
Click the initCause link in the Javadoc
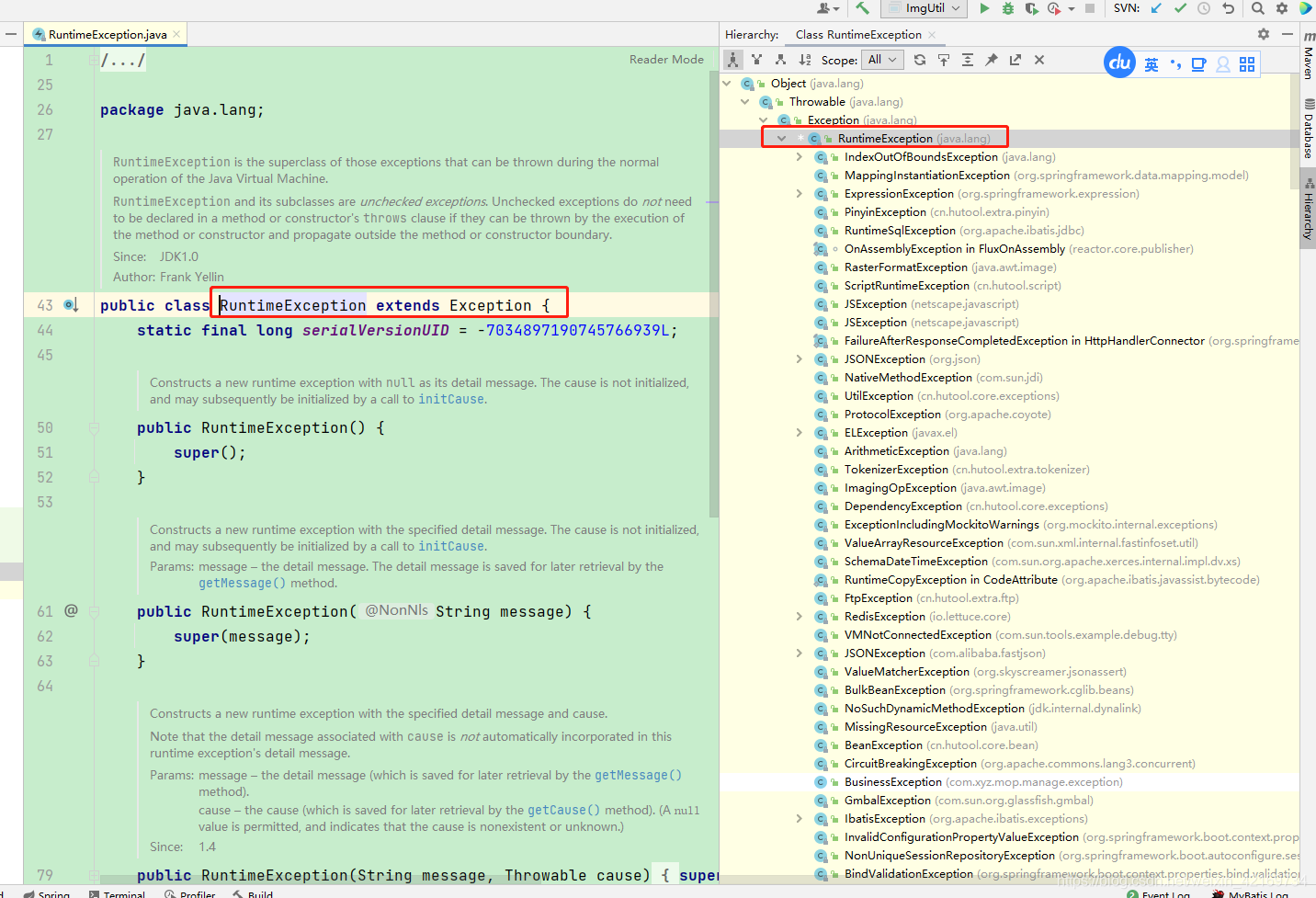pos(450,399)
